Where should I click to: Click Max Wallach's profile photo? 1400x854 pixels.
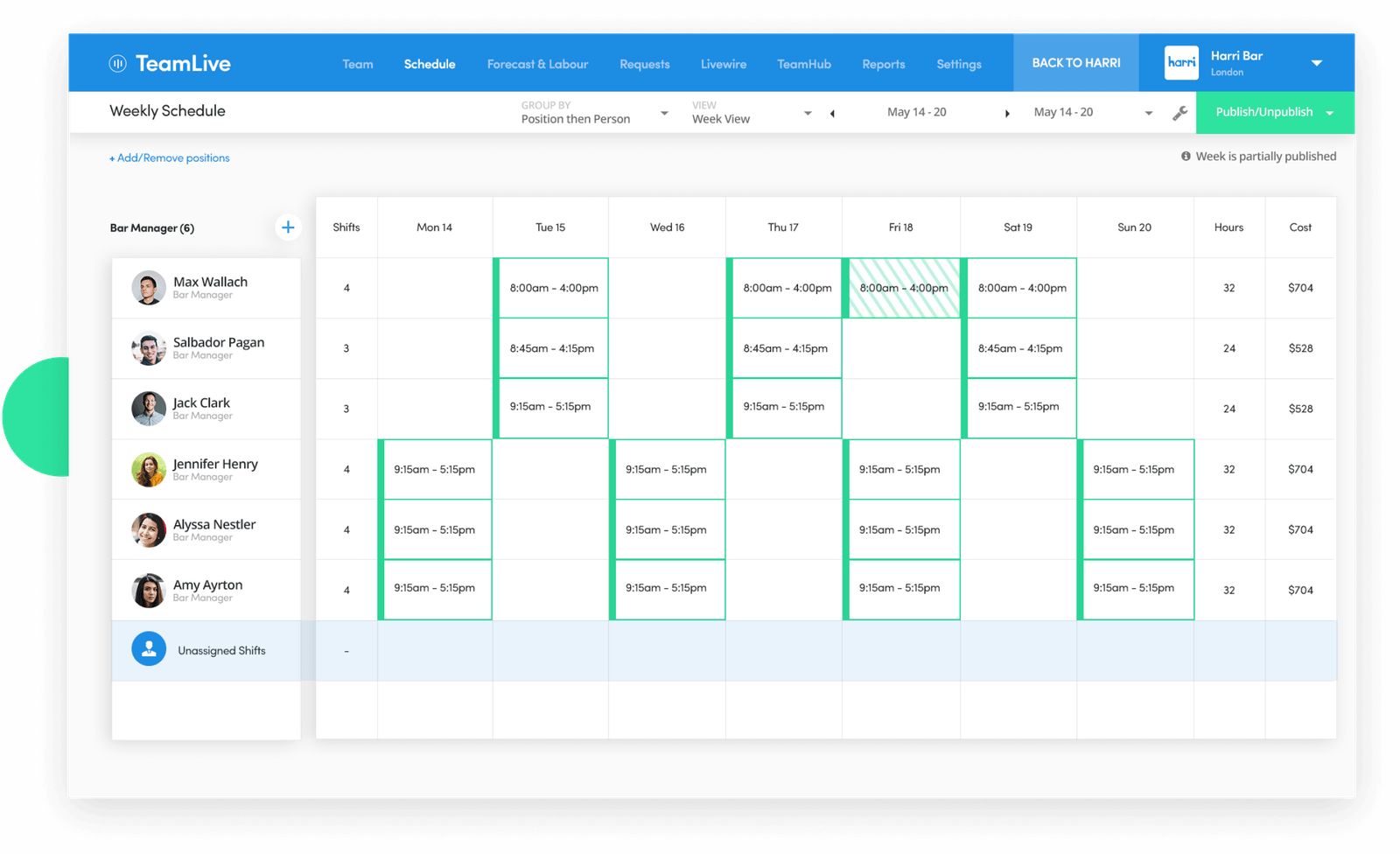click(149, 288)
